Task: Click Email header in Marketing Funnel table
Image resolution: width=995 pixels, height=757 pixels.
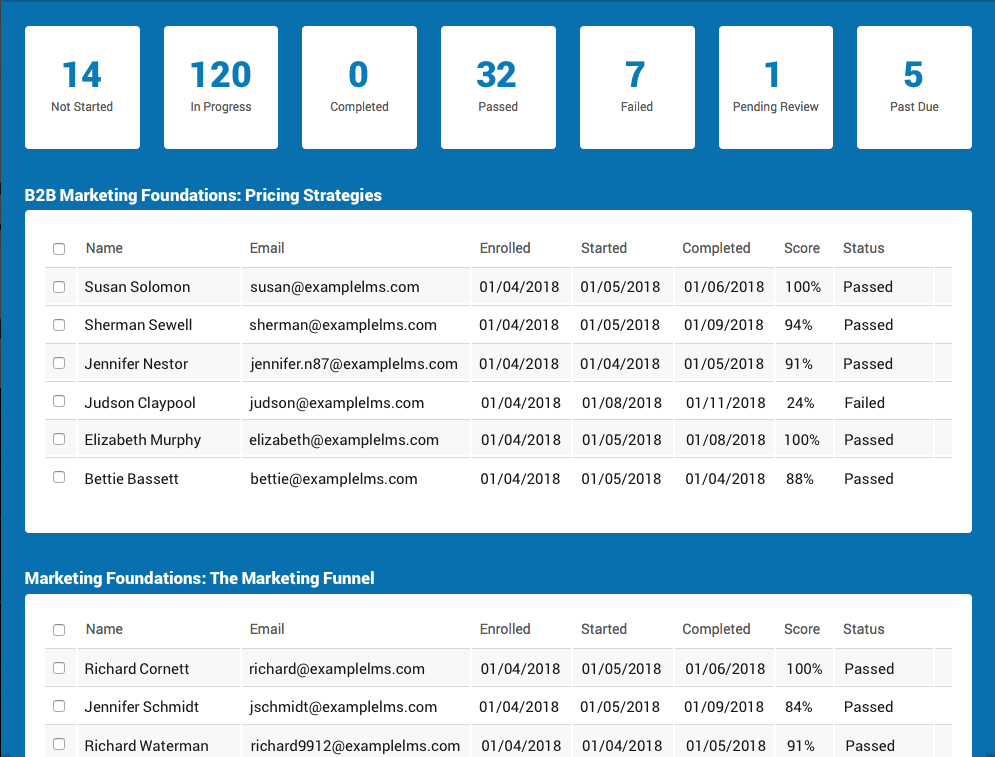Action: pos(267,629)
